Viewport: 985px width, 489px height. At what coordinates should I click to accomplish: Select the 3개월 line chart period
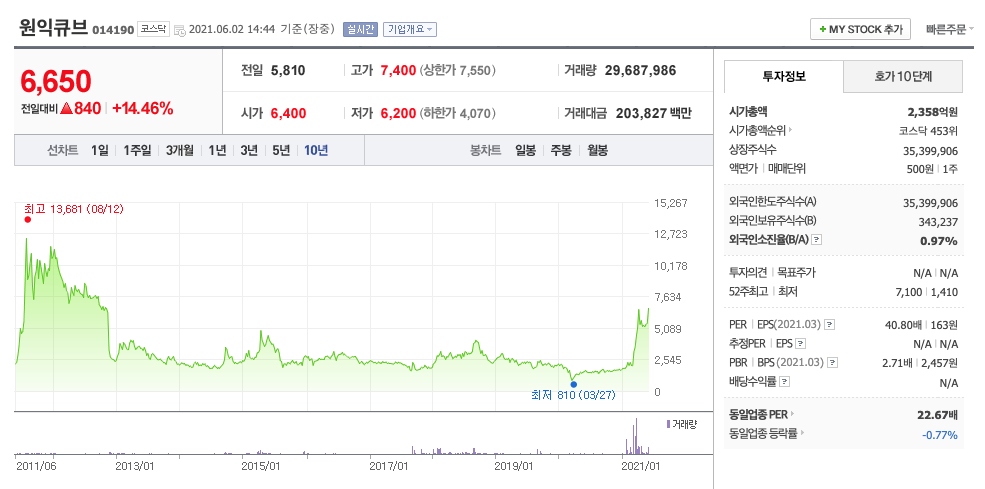click(x=180, y=151)
